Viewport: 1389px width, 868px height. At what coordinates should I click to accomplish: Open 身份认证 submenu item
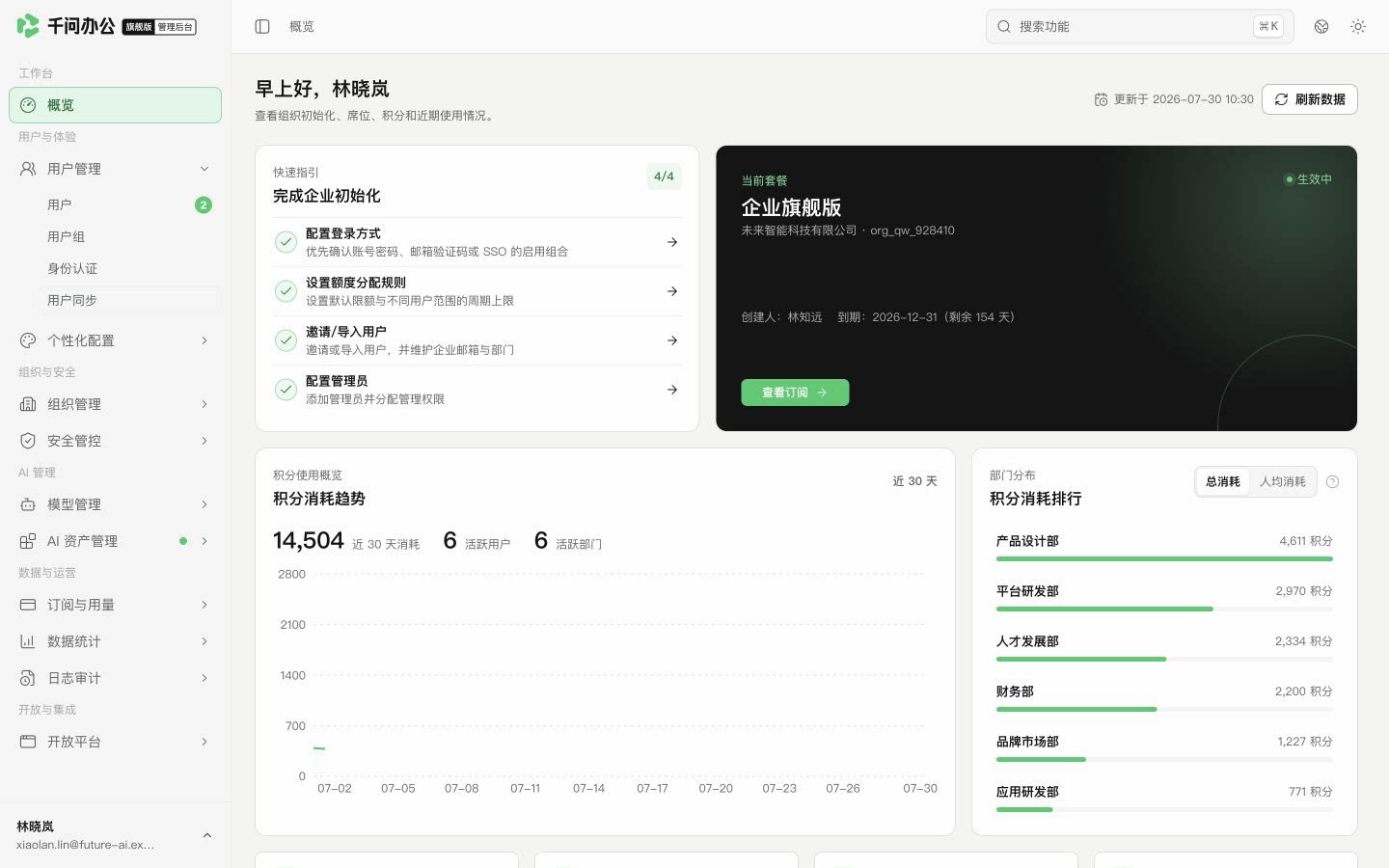tap(128, 268)
